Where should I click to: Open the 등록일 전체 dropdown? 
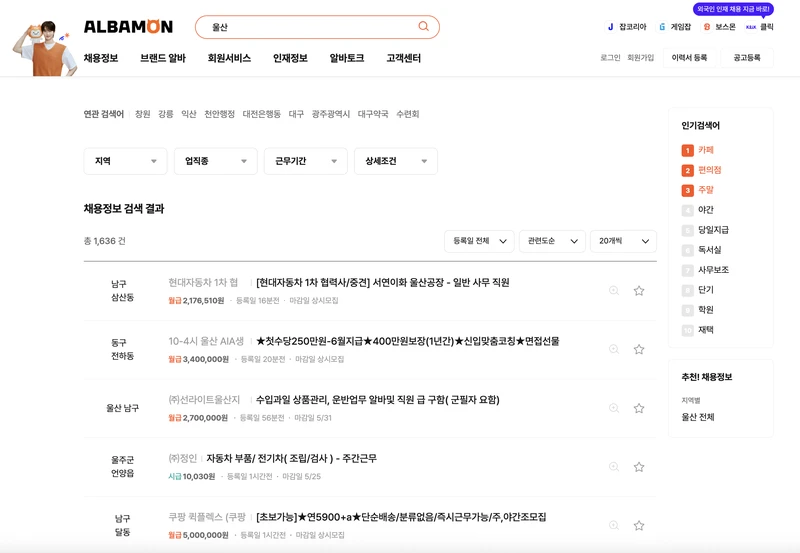click(479, 241)
